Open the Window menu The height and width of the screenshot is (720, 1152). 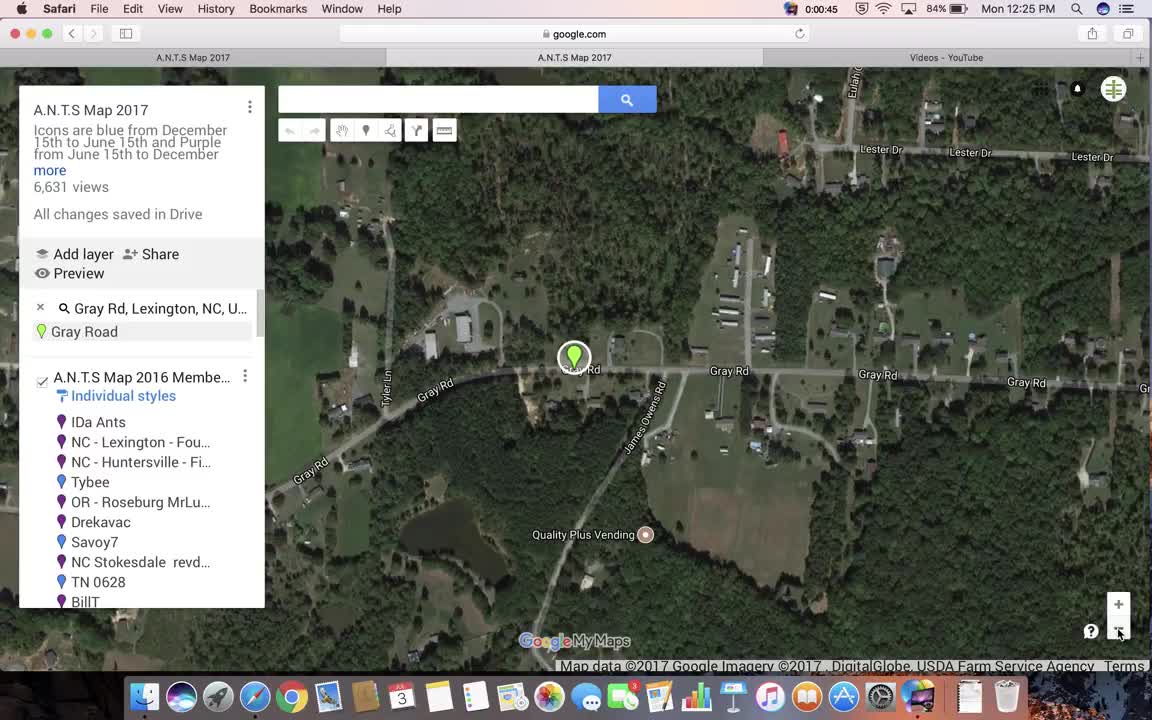pos(342,9)
